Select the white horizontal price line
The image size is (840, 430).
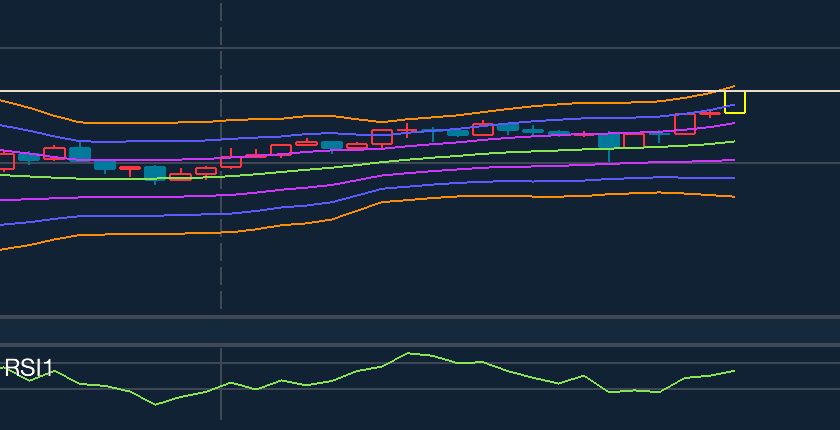coord(420,91)
